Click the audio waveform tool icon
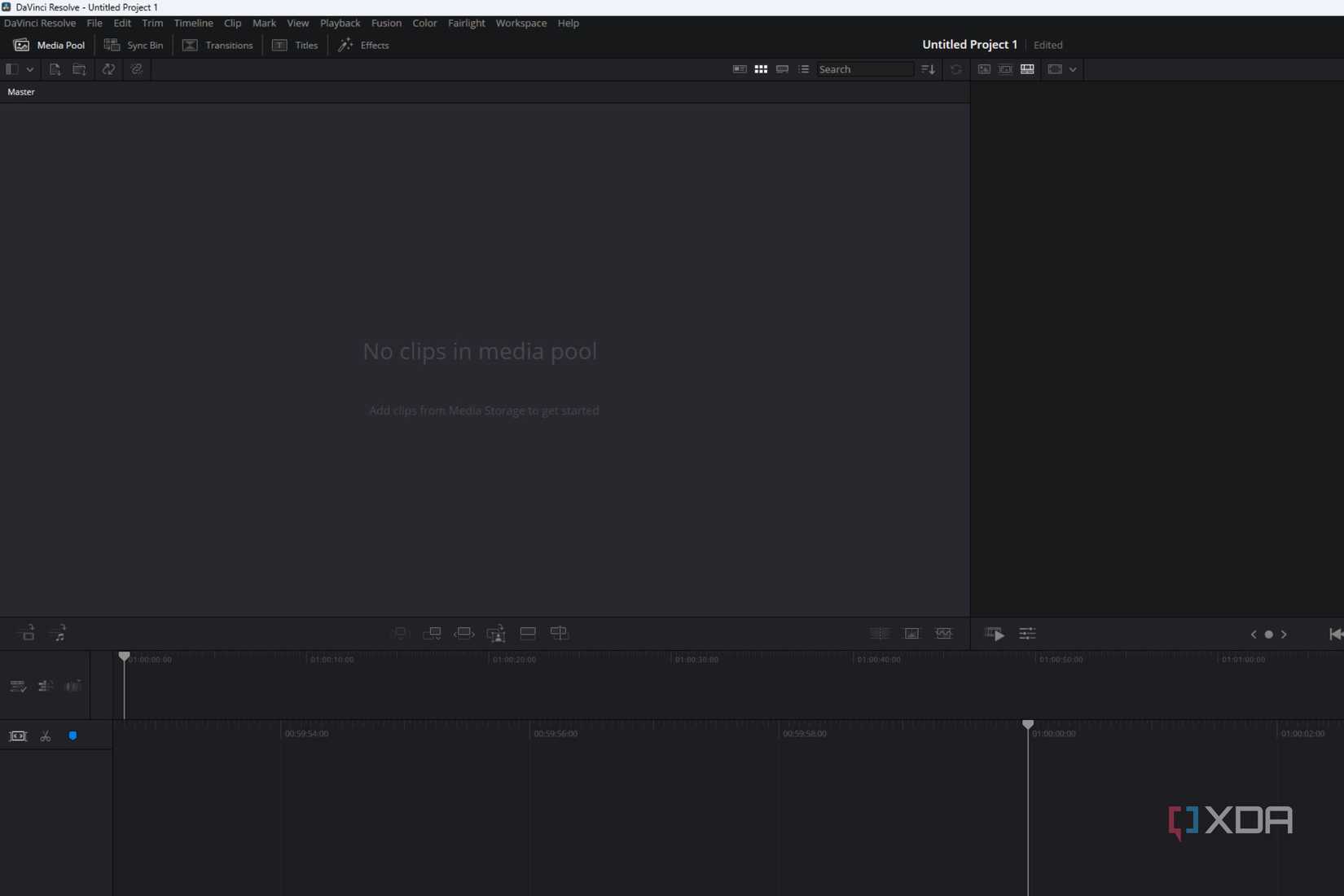Image resolution: width=1344 pixels, height=896 pixels. pyautogui.click(x=944, y=634)
